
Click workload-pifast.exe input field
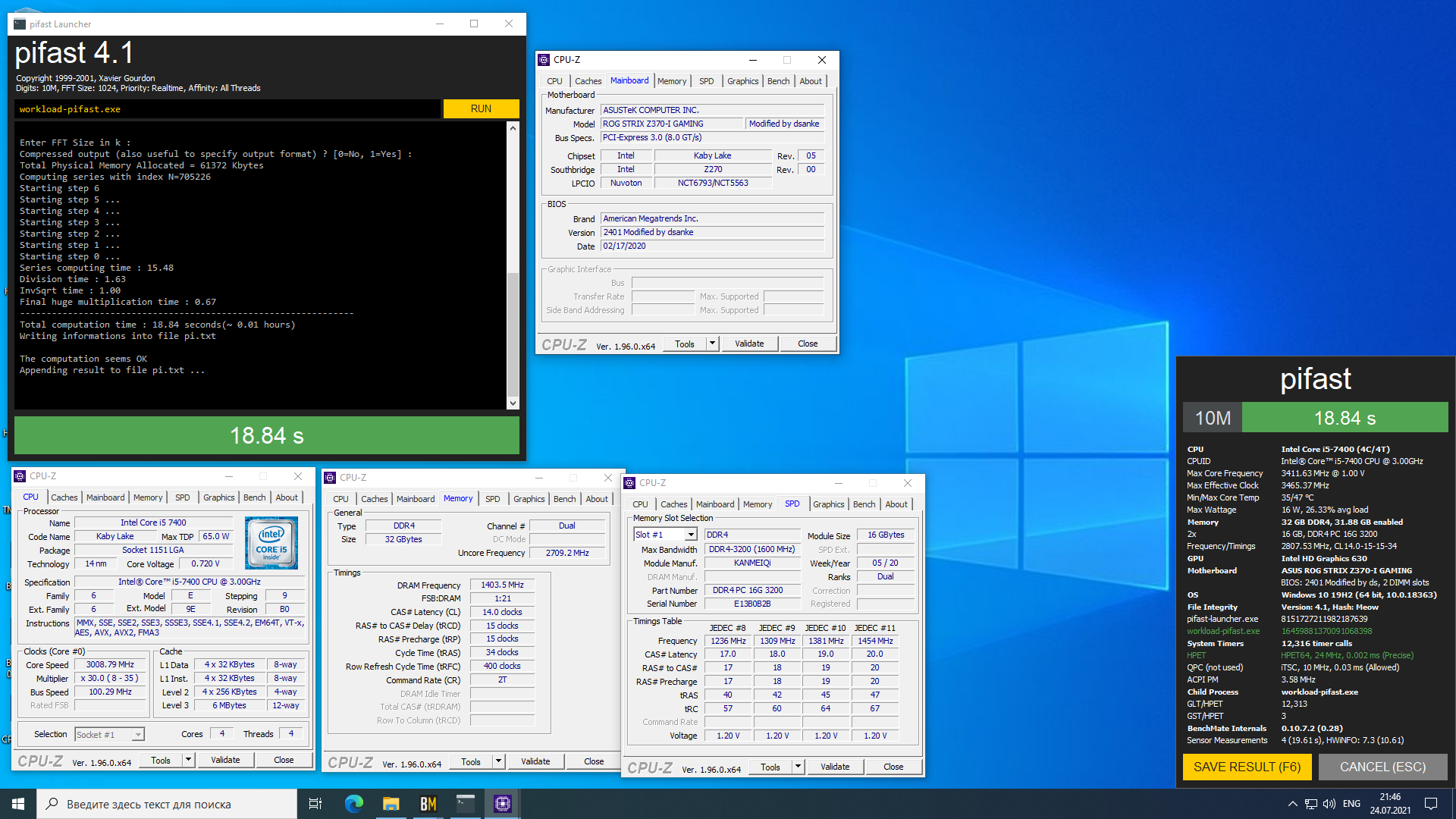pyautogui.click(x=227, y=109)
